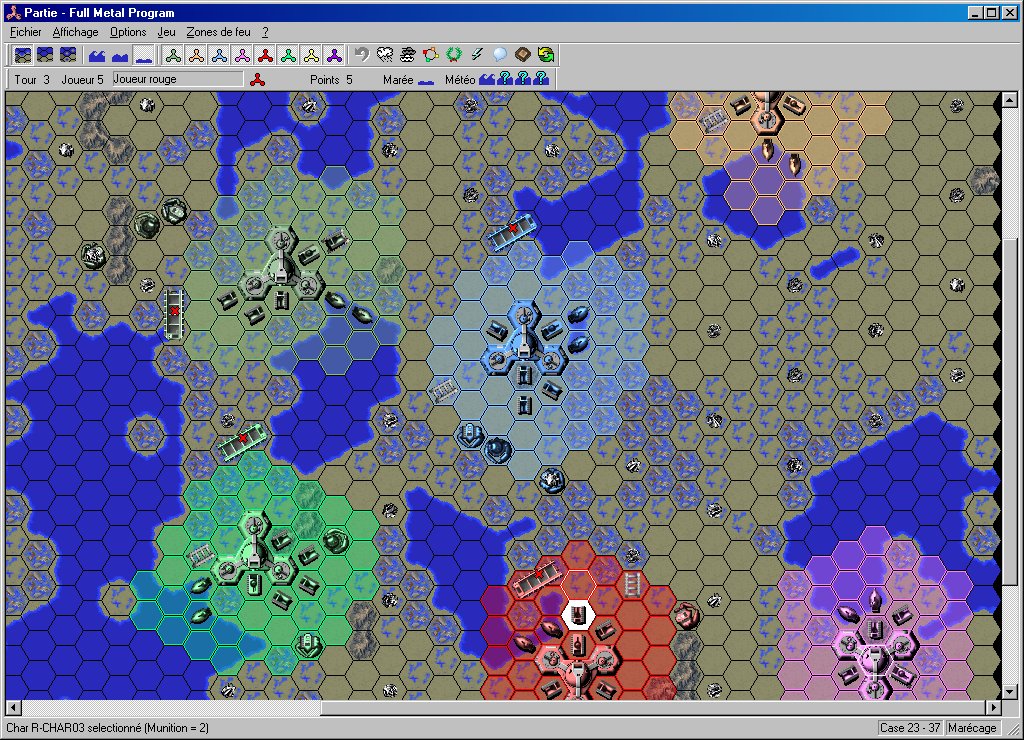
Task: Click the green laurel wreath icon
Action: (x=454, y=54)
